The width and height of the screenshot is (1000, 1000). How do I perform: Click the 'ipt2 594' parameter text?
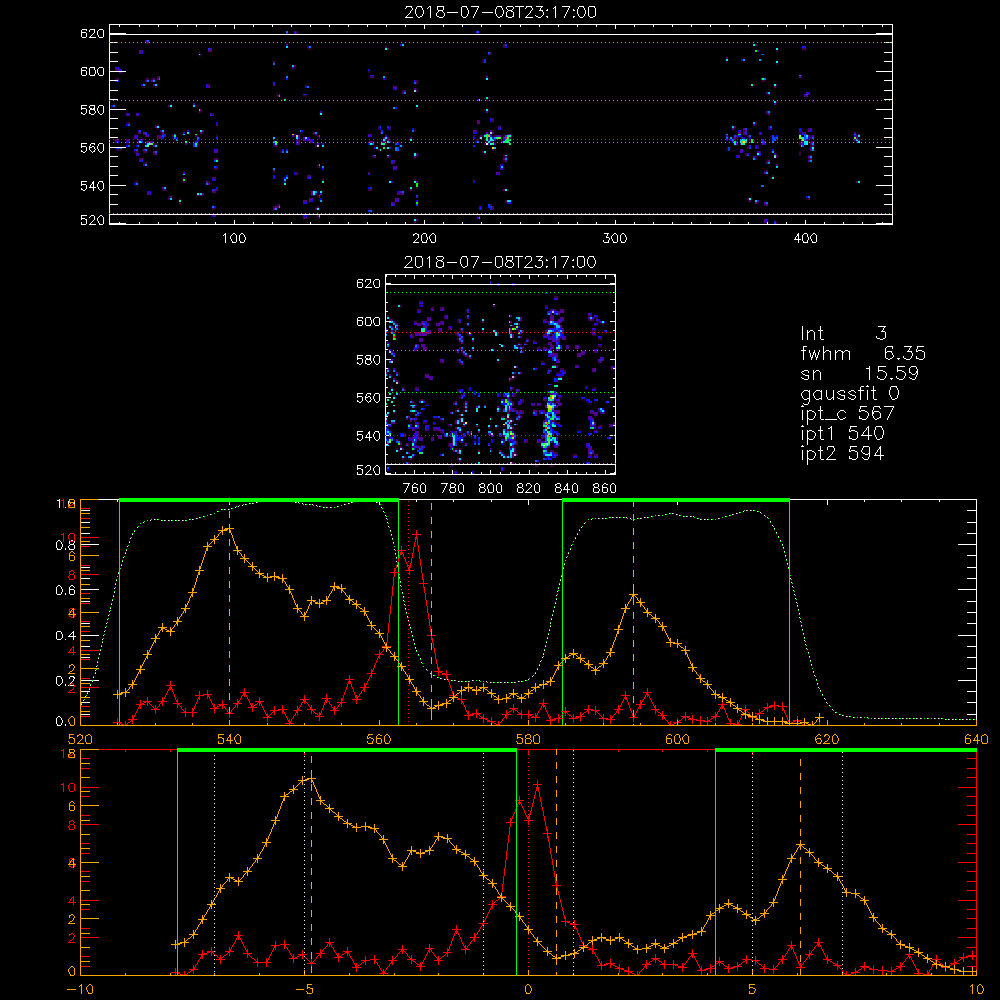(842, 453)
